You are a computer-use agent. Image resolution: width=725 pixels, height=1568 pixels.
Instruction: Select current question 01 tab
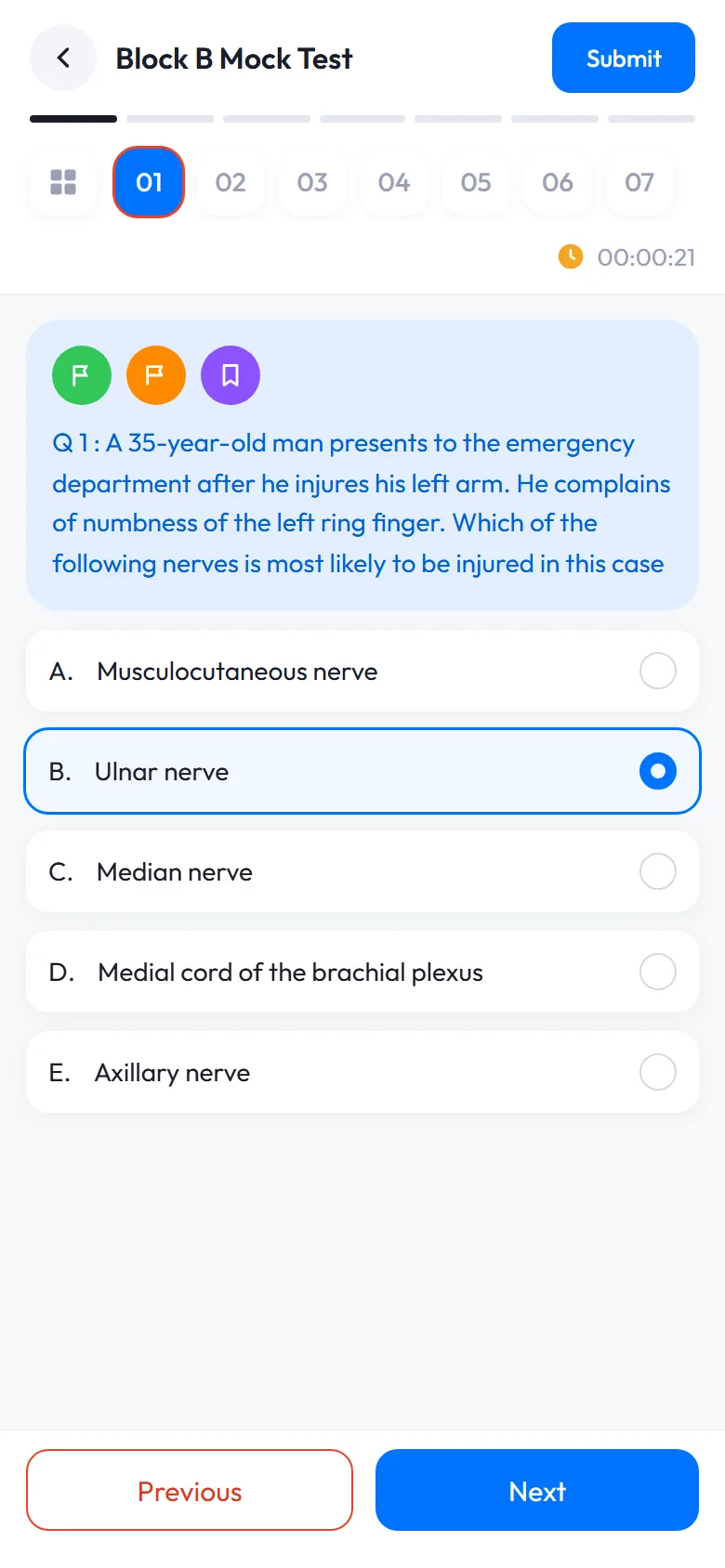tap(149, 182)
